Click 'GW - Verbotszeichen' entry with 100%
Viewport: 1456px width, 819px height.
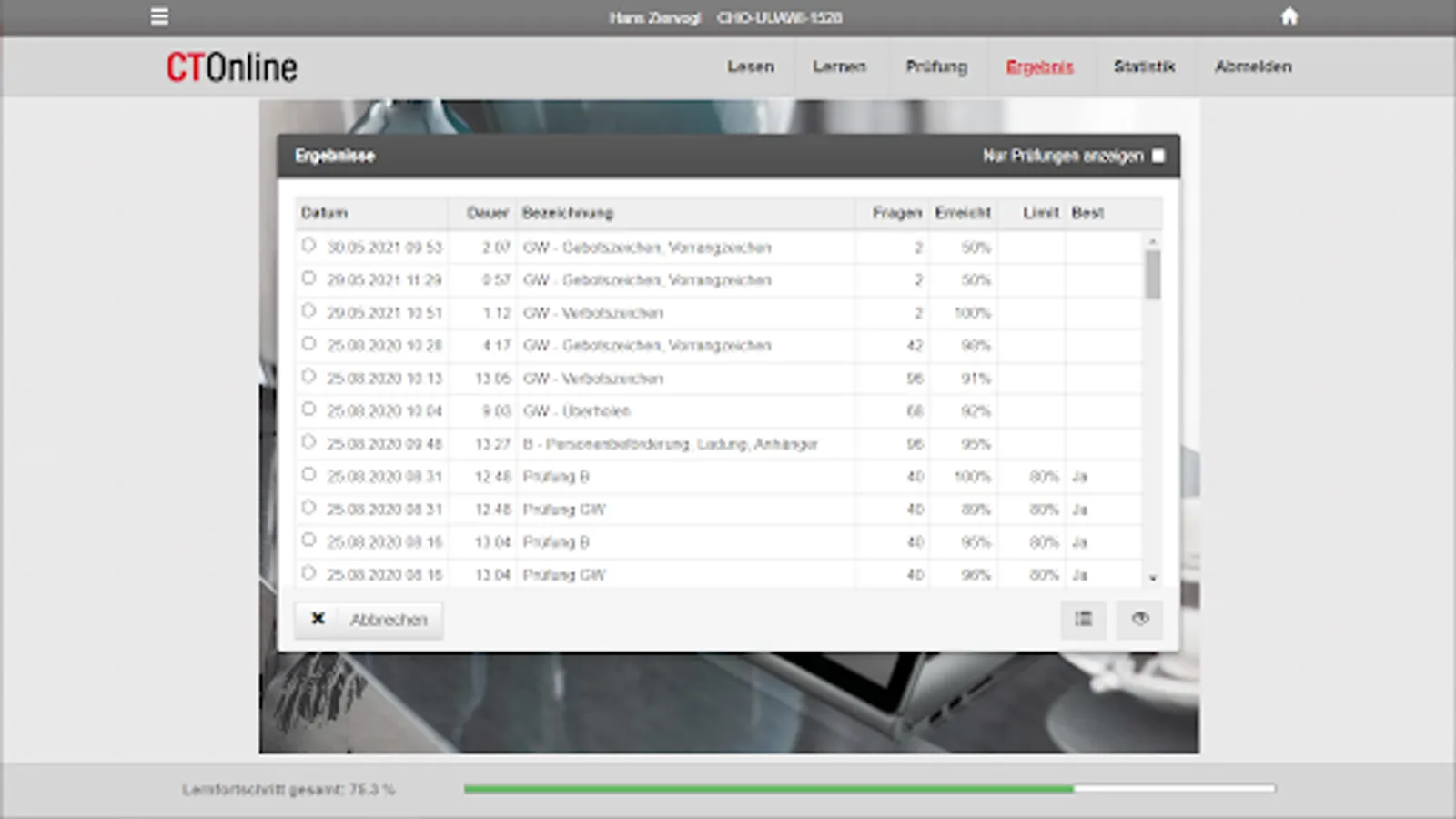[593, 313]
